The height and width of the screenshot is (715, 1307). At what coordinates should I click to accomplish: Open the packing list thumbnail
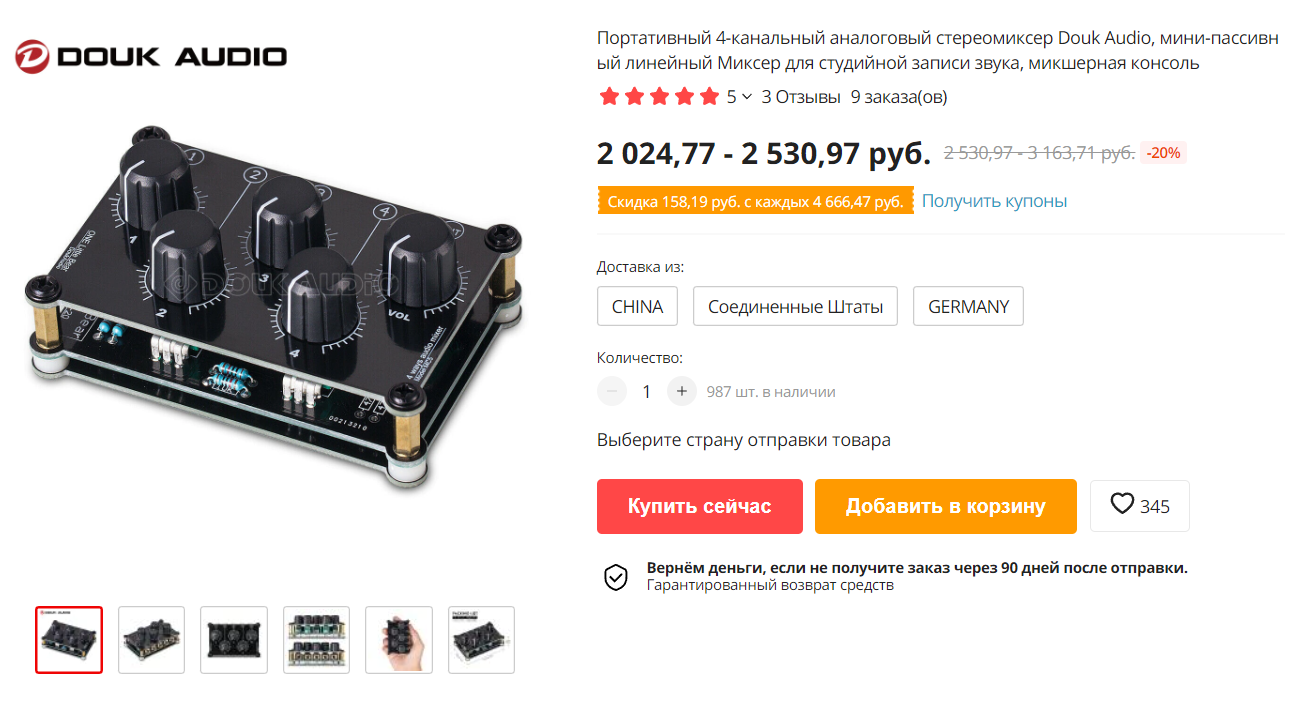point(481,640)
